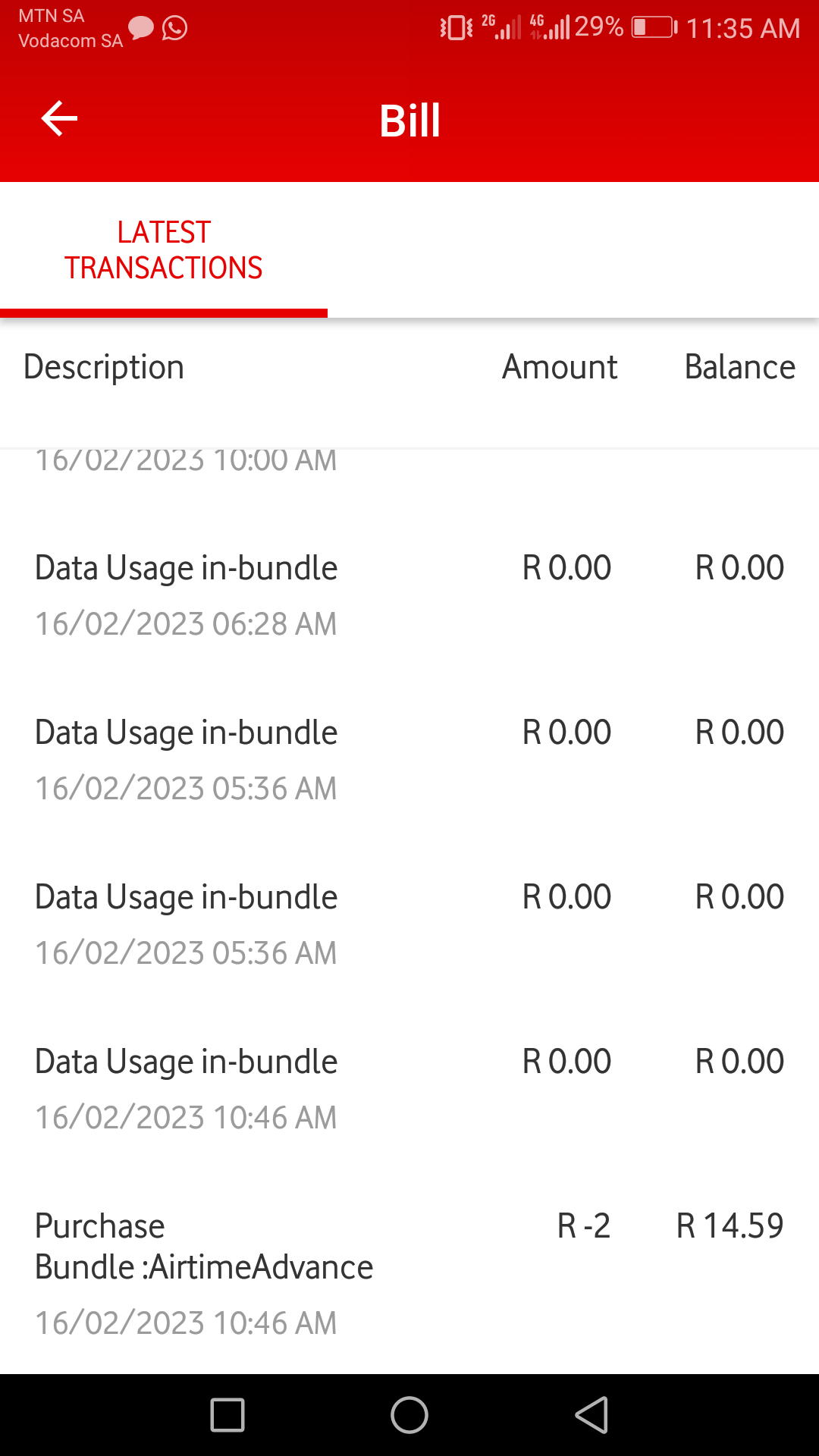Screen dimensions: 819x1456
Task: Tap the R -2 amount value
Action: click(x=583, y=1225)
